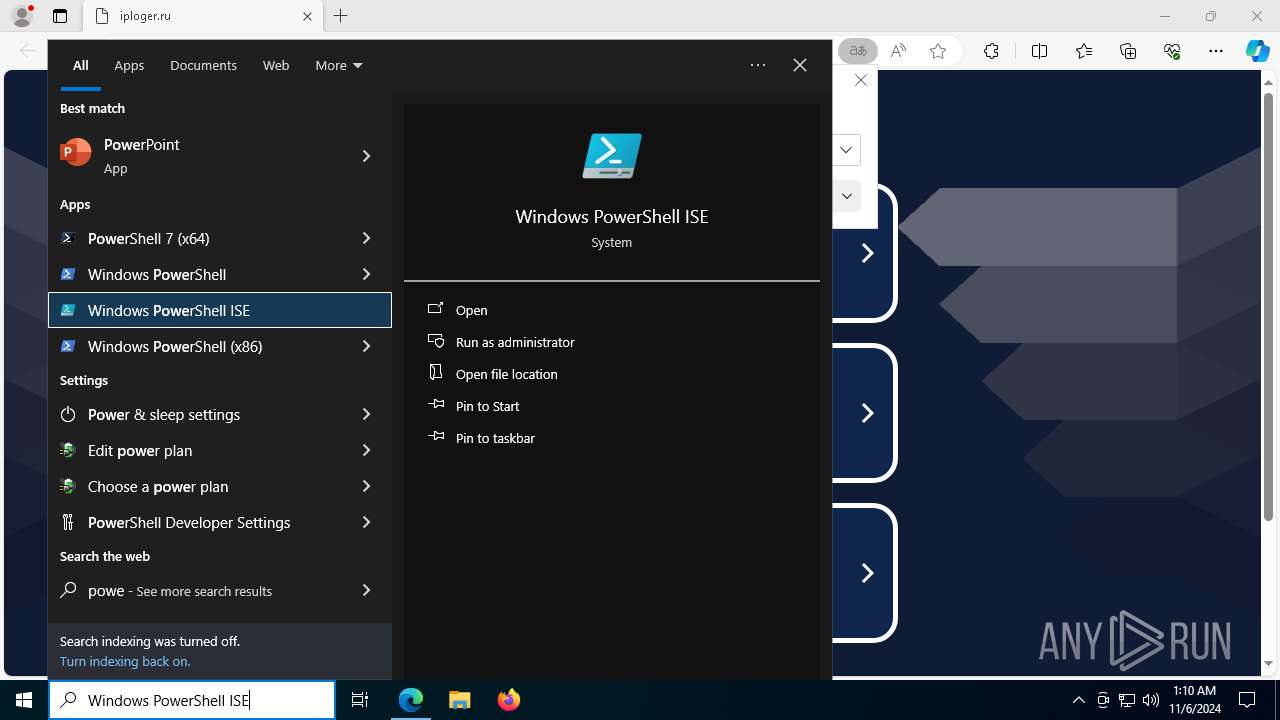Expand Windows PowerShell details arrow
Viewport: 1280px width, 720px height.
[366, 274]
